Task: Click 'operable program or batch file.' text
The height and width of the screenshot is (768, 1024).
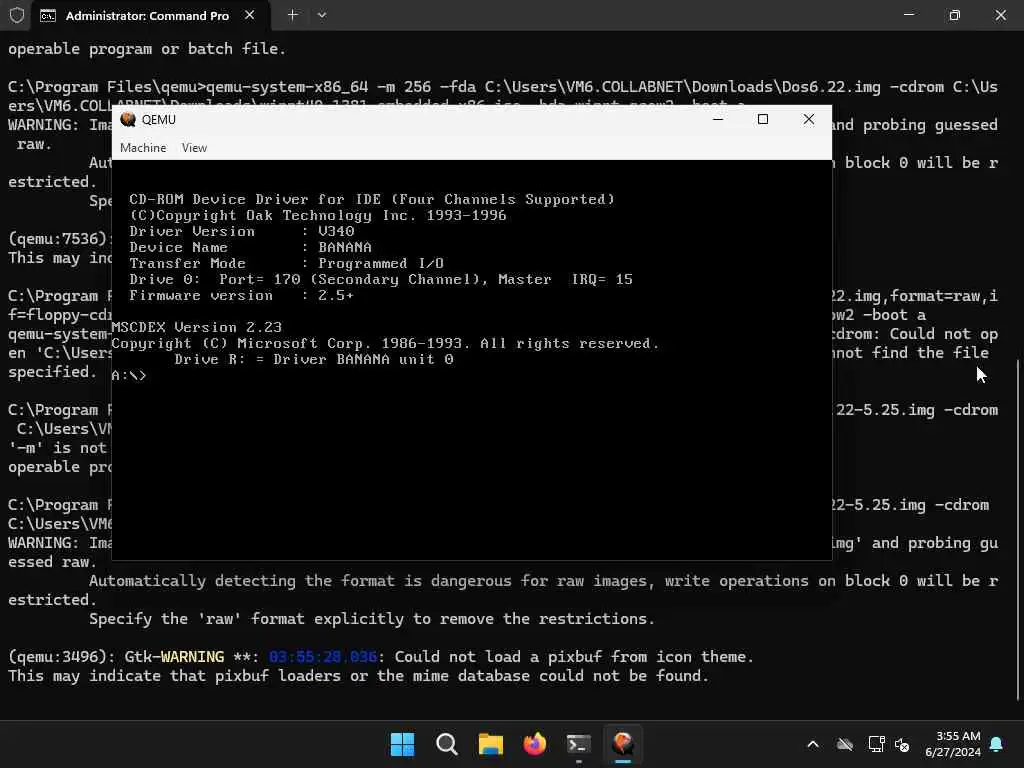Action: pyautogui.click(x=147, y=49)
